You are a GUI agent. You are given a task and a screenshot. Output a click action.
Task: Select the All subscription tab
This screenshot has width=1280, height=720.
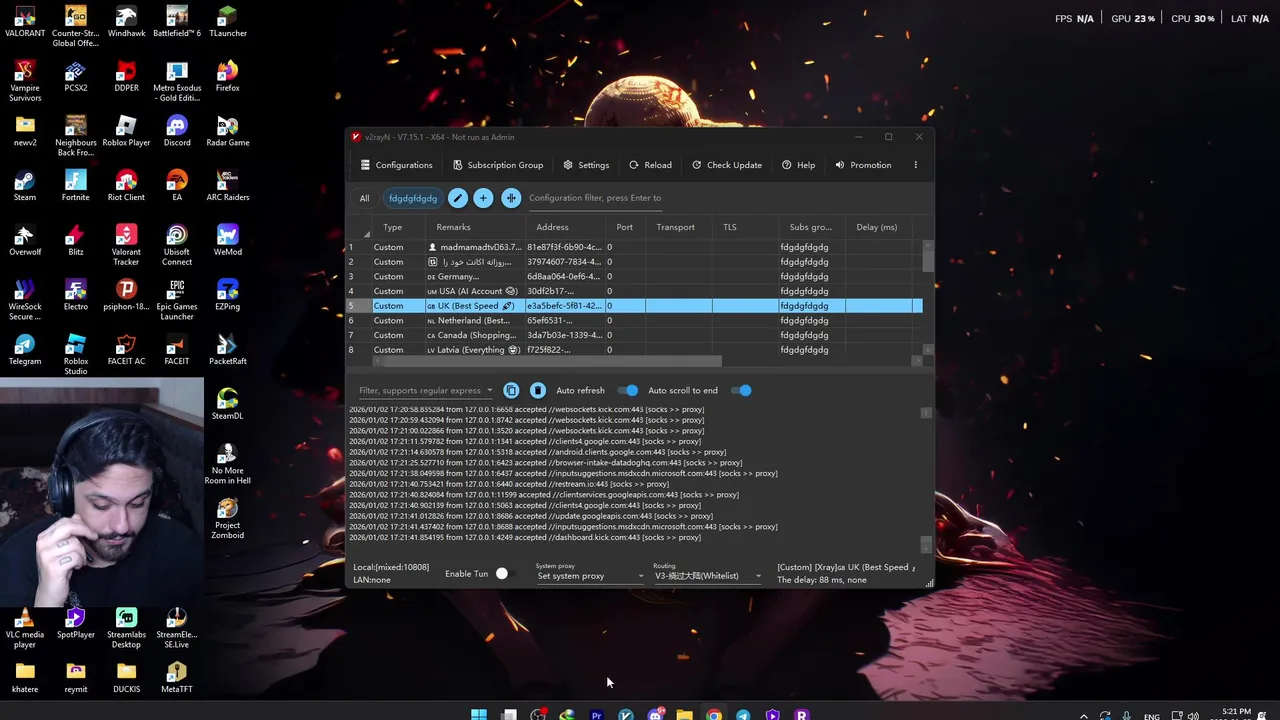coord(364,198)
